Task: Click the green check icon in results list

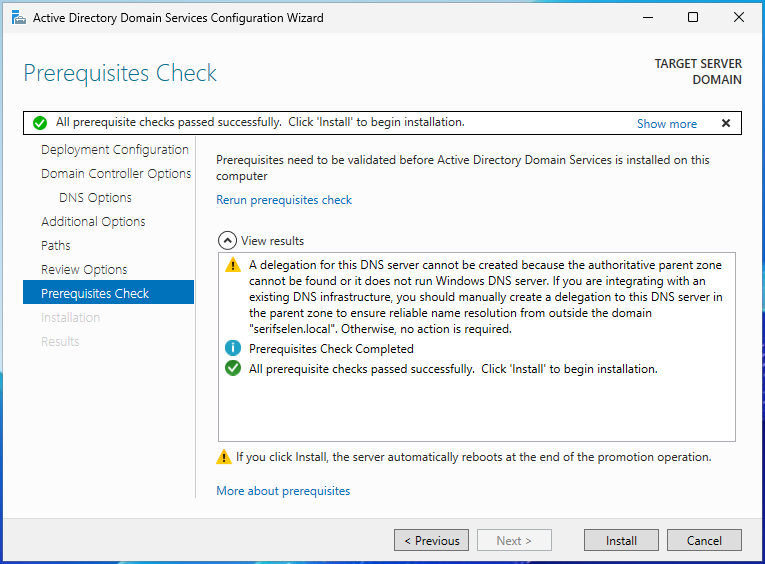Action: coord(233,369)
